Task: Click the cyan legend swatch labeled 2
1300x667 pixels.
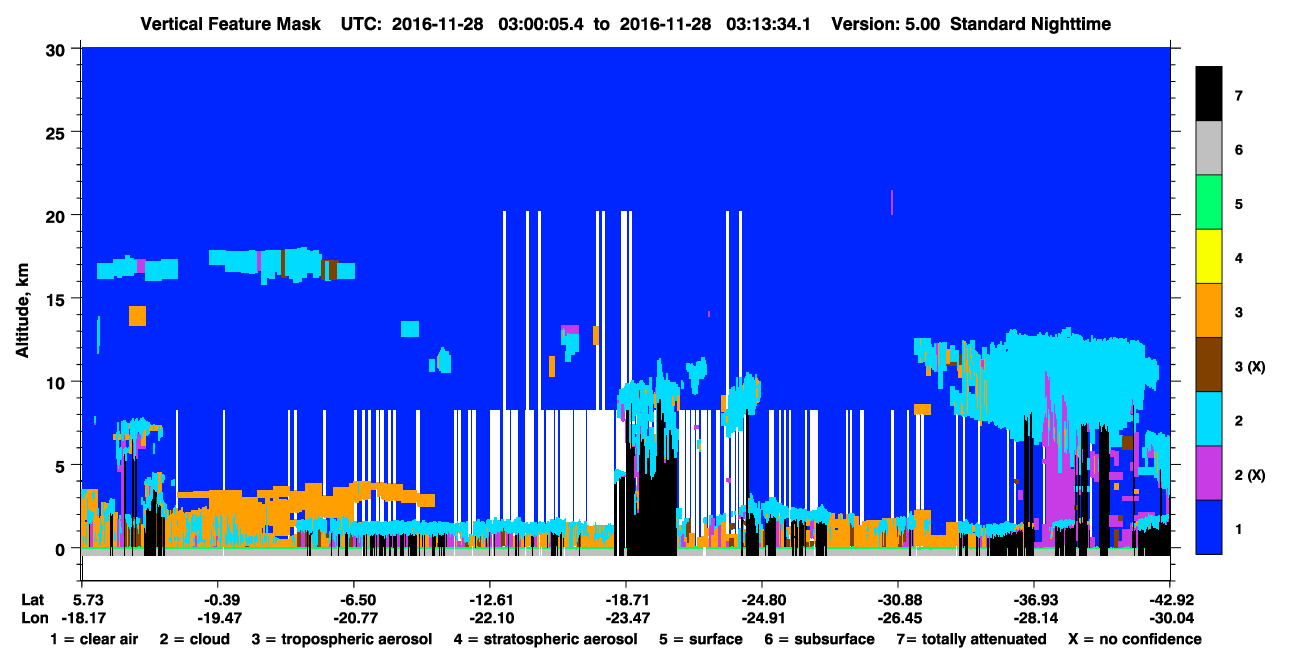Action: tap(1209, 419)
